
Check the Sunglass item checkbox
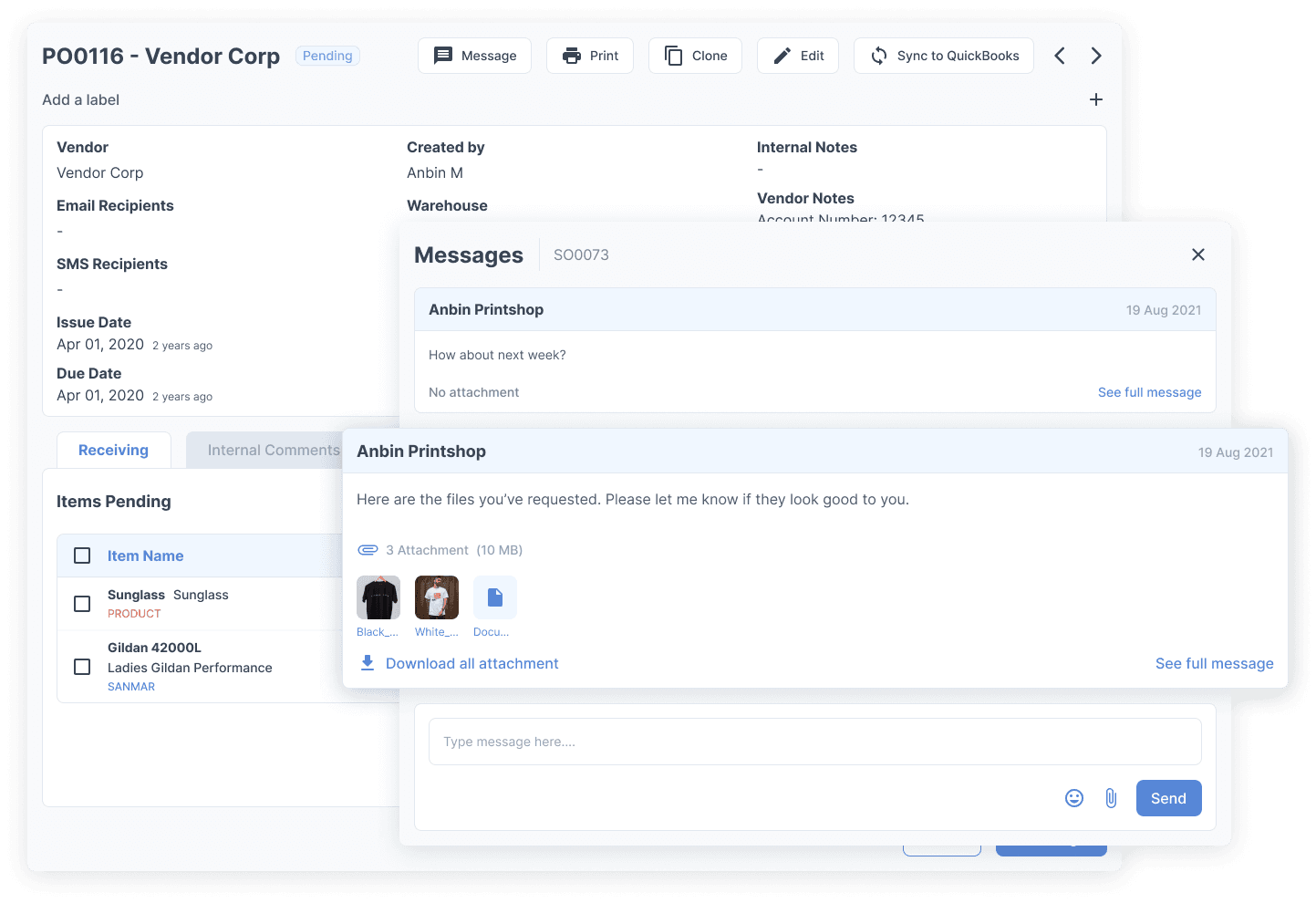pyautogui.click(x=82, y=604)
